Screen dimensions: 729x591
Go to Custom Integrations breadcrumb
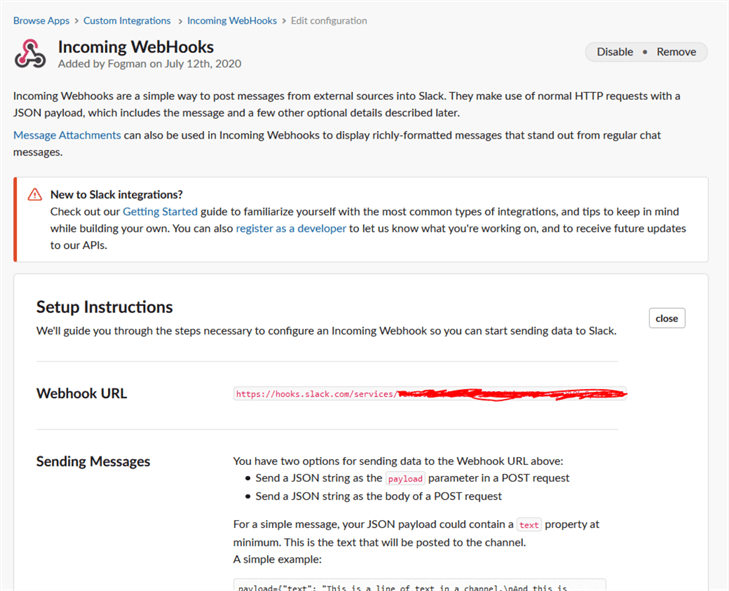tap(127, 21)
